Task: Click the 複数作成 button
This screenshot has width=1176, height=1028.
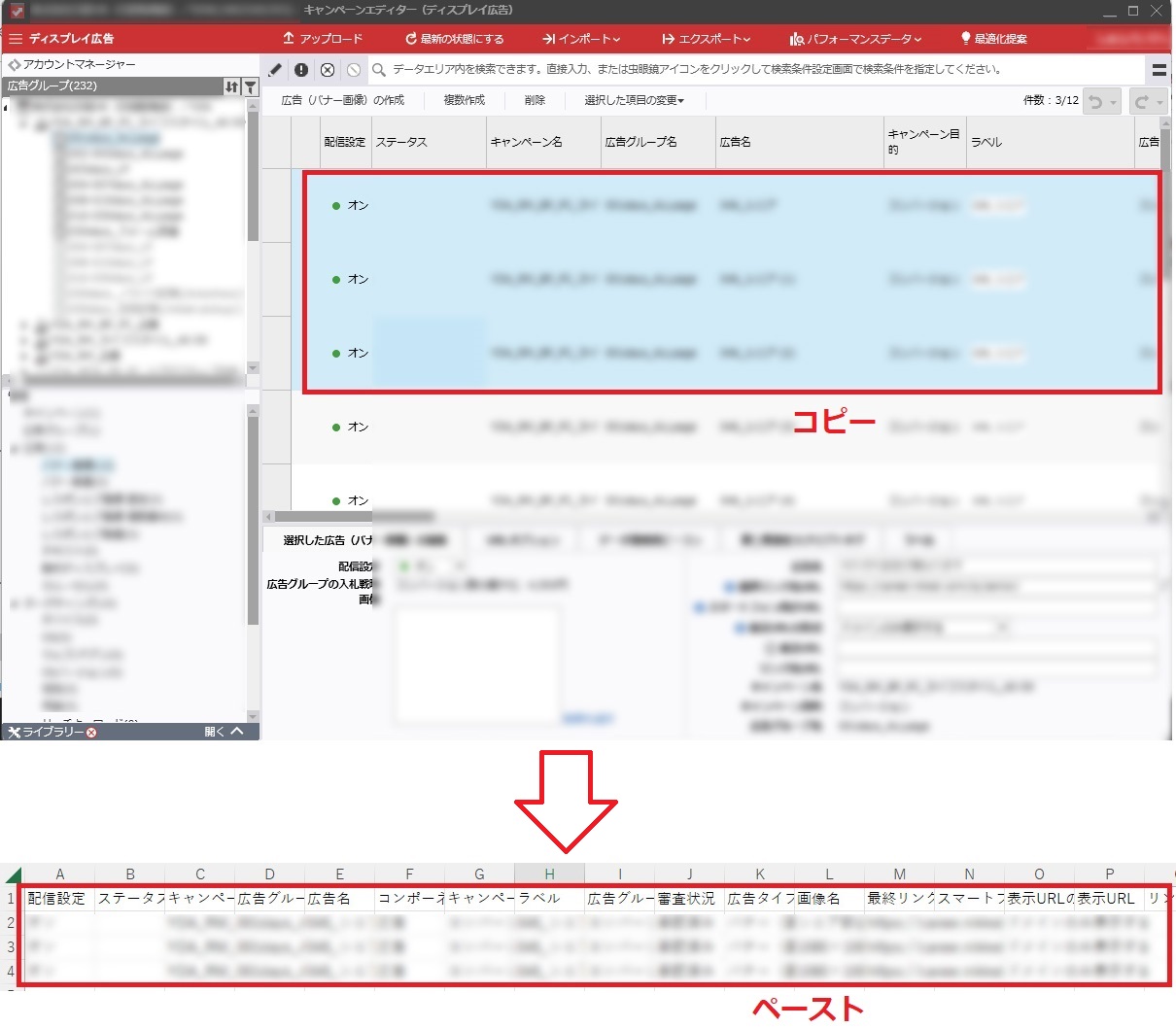Action: point(464,100)
